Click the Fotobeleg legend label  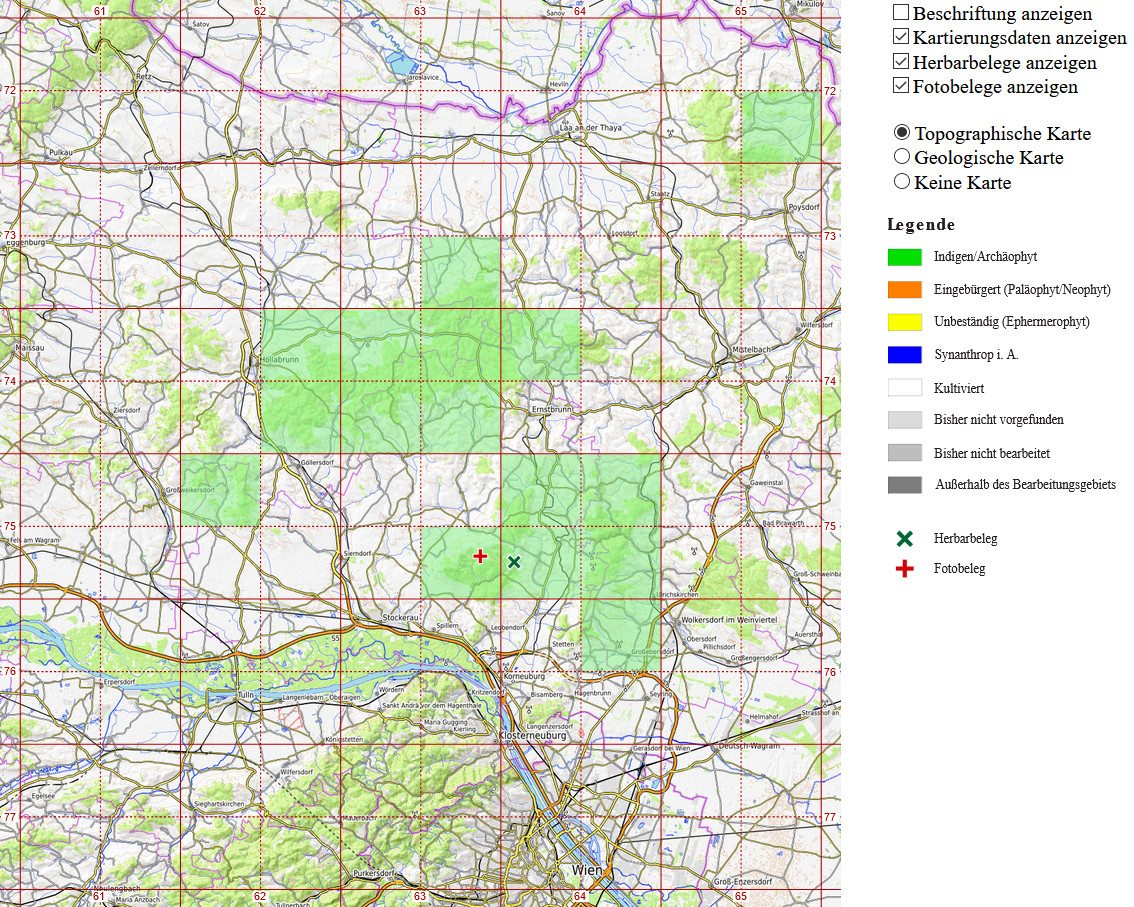pos(959,569)
